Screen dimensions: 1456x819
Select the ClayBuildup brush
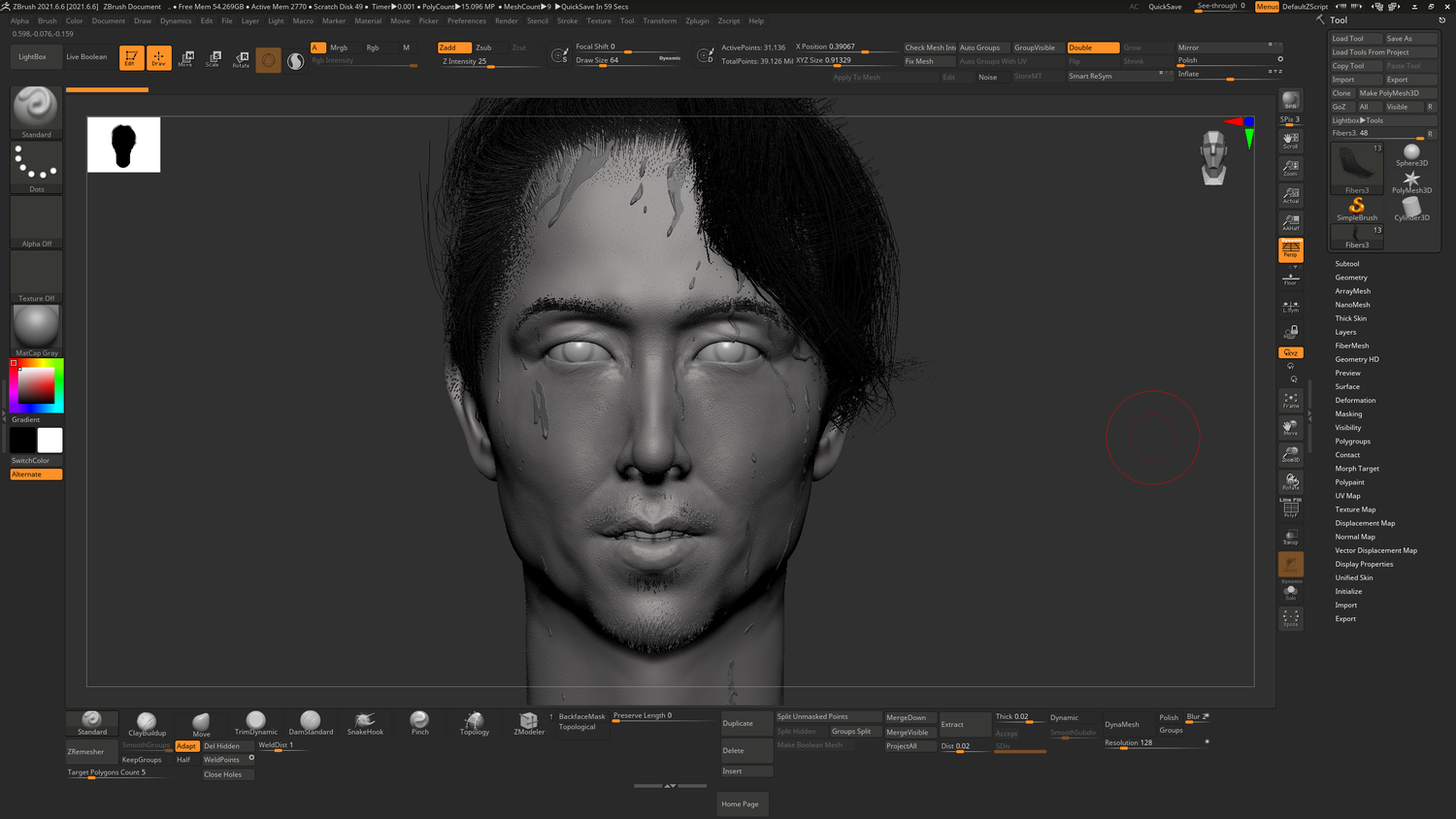pyautogui.click(x=147, y=723)
